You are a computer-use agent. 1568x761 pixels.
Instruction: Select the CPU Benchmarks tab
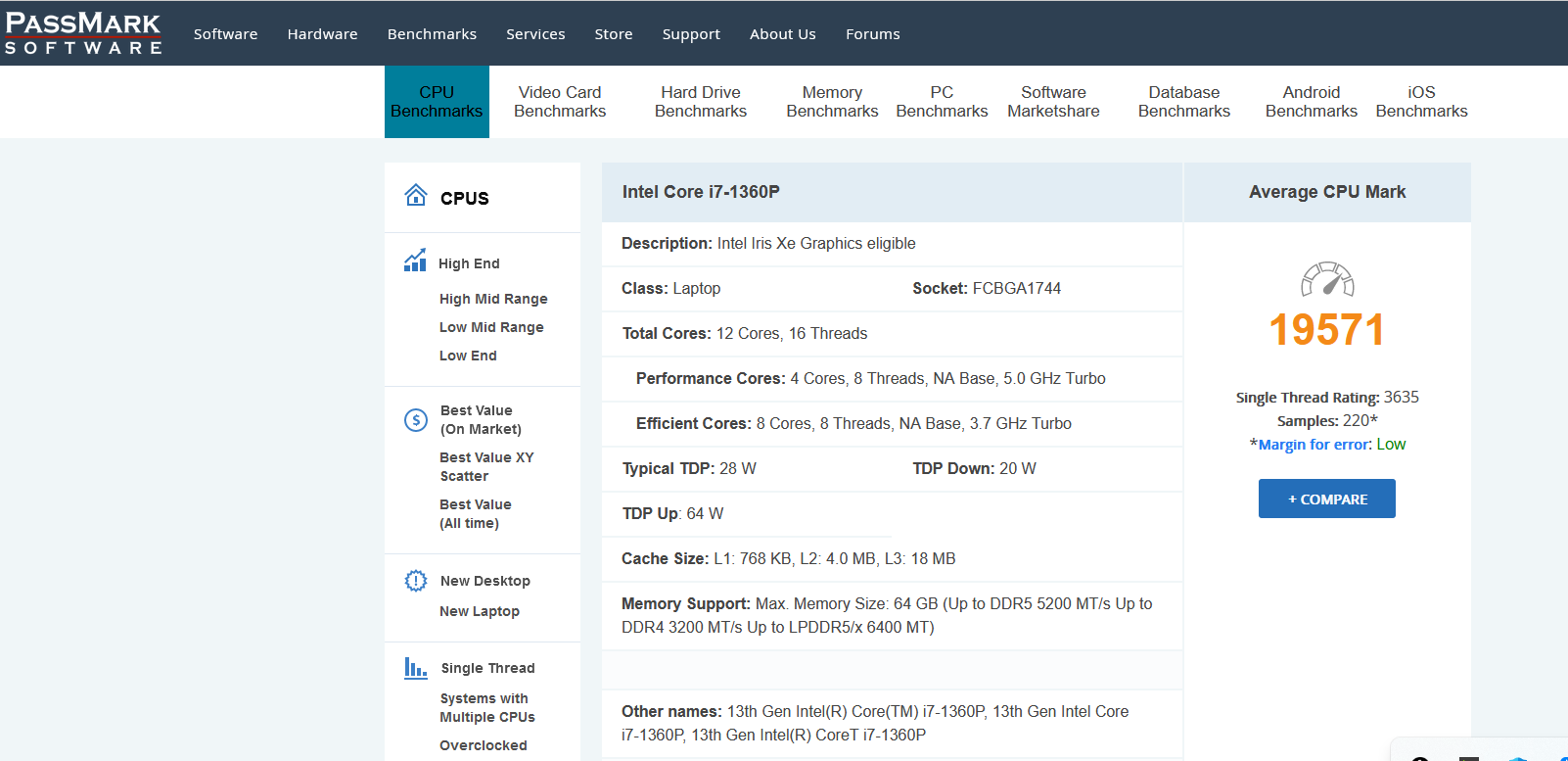(x=437, y=102)
